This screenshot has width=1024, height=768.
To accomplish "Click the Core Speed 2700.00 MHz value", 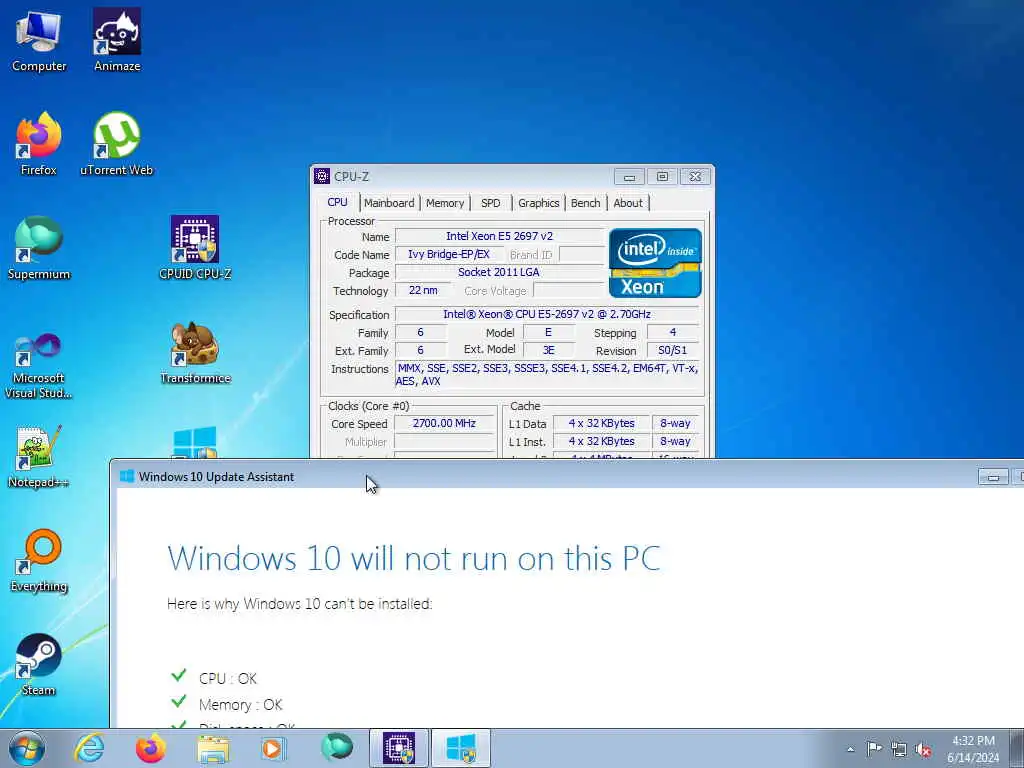I will [444, 423].
